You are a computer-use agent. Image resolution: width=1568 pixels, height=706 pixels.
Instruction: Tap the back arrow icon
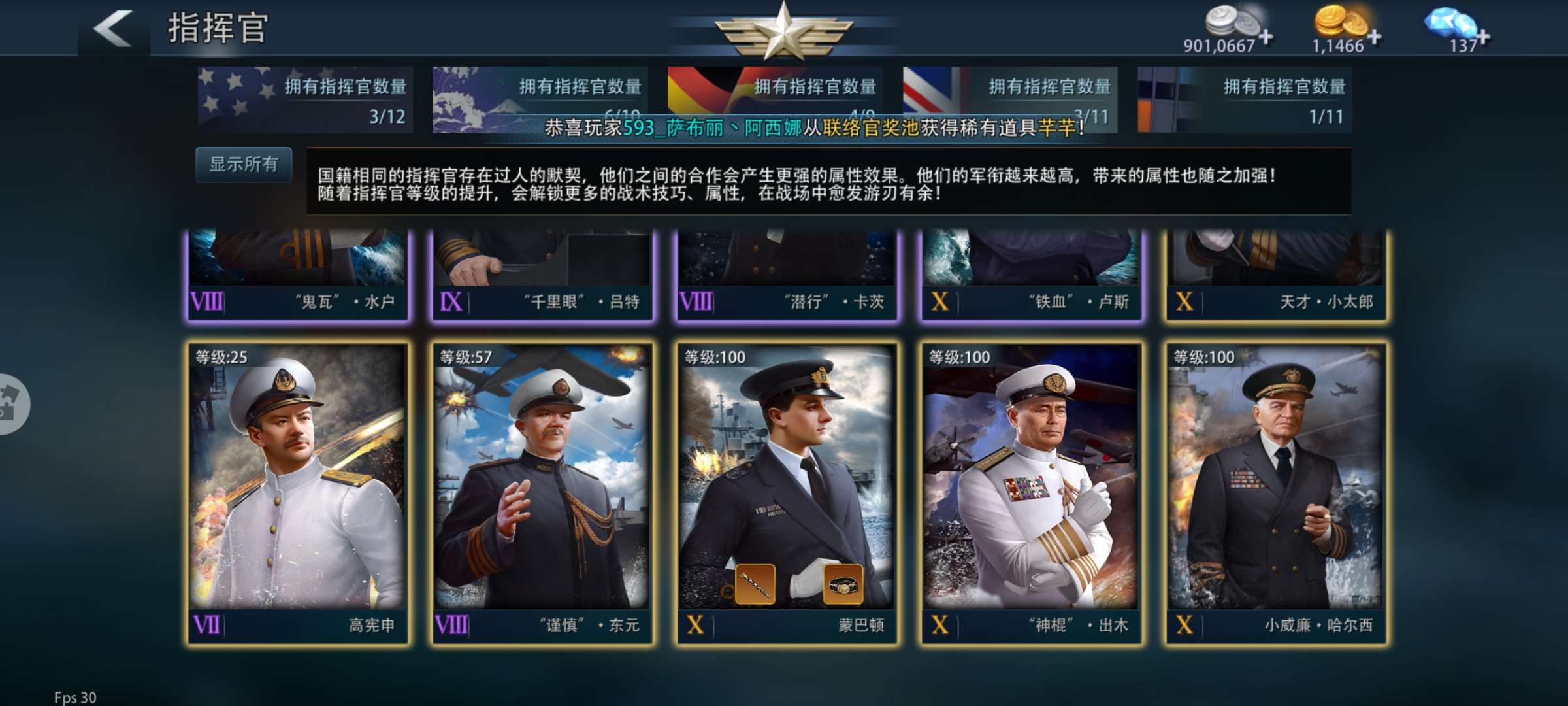tap(114, 28)
